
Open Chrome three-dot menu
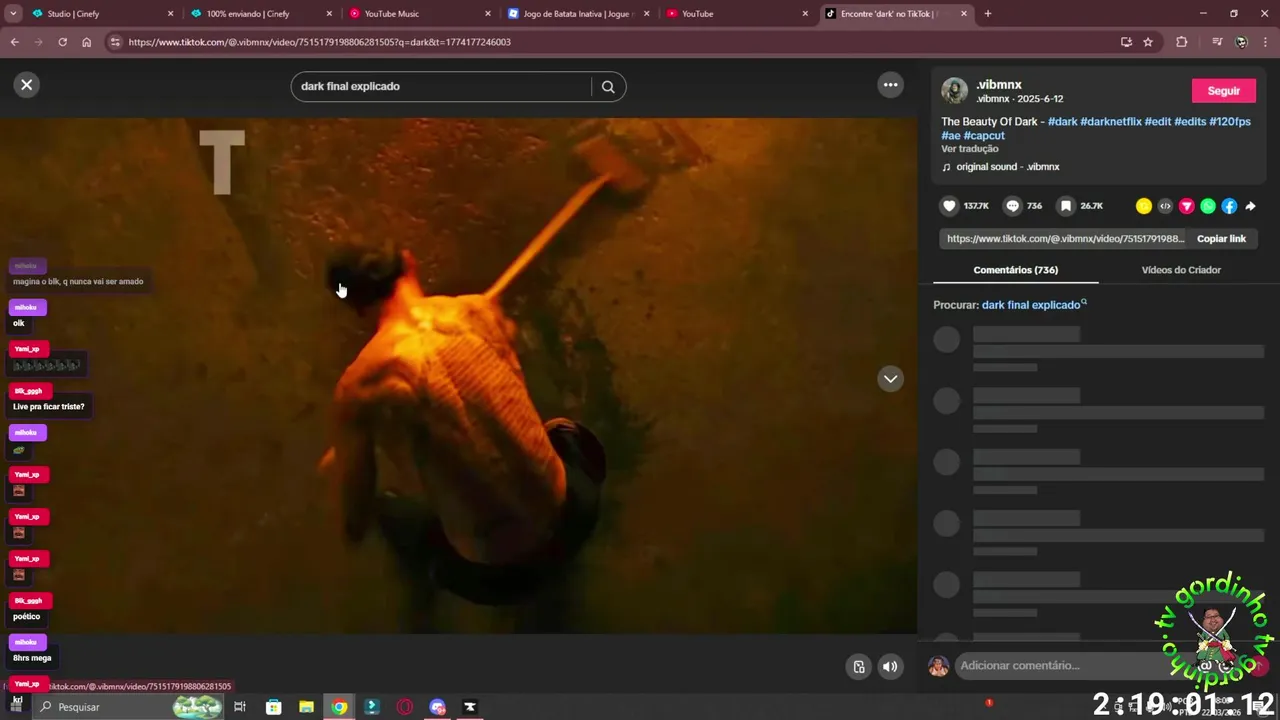pyautogui.click(x=1265, y=42)
